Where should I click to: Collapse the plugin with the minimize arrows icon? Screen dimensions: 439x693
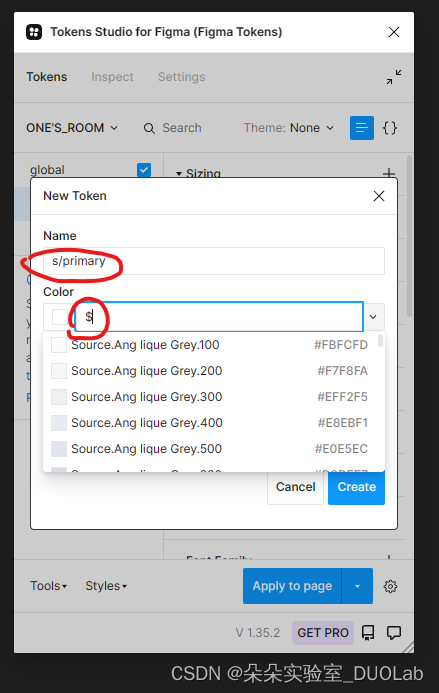click(x=393, y=77)
